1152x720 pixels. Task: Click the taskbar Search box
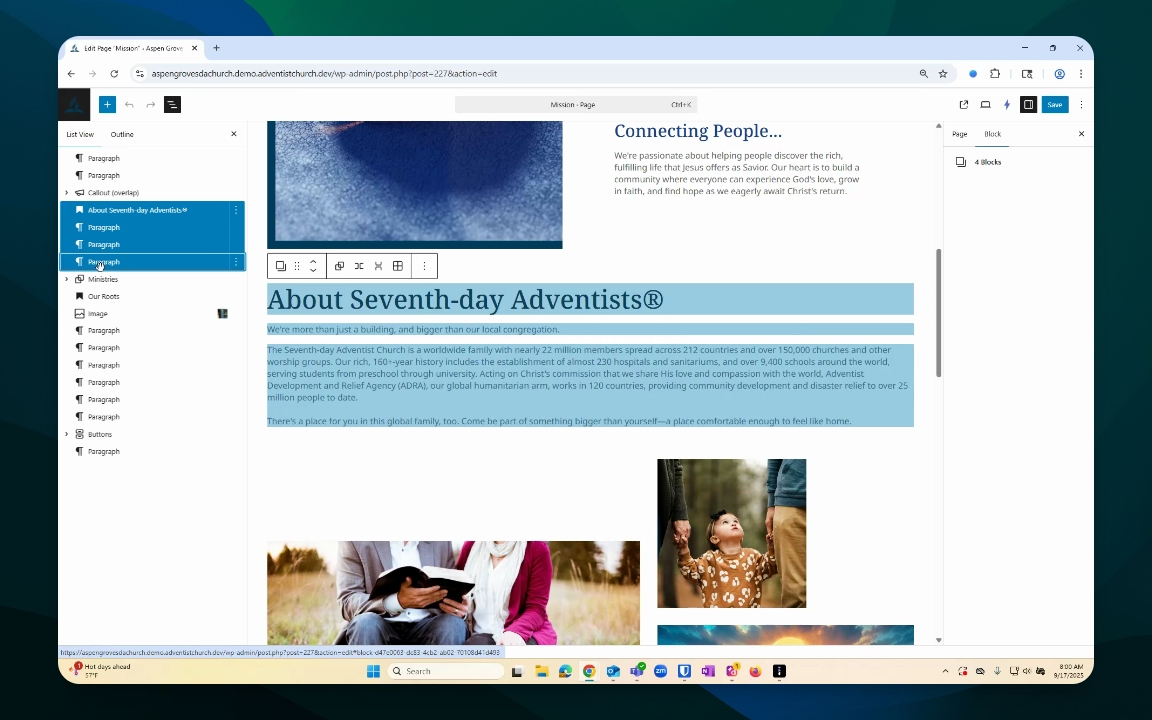click(446, 671)
